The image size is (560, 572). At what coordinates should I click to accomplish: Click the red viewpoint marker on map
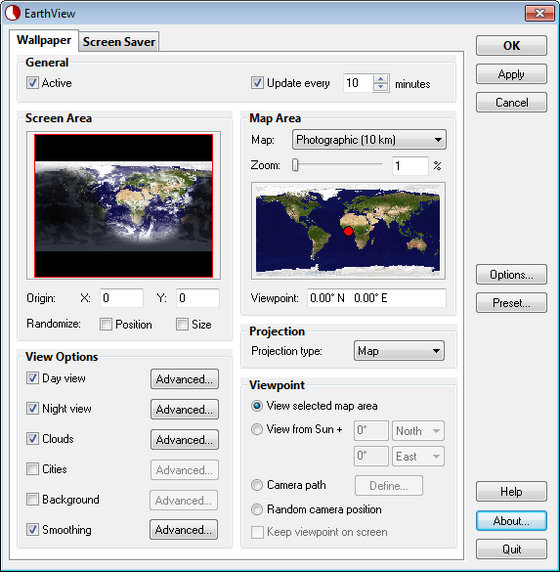348,231
